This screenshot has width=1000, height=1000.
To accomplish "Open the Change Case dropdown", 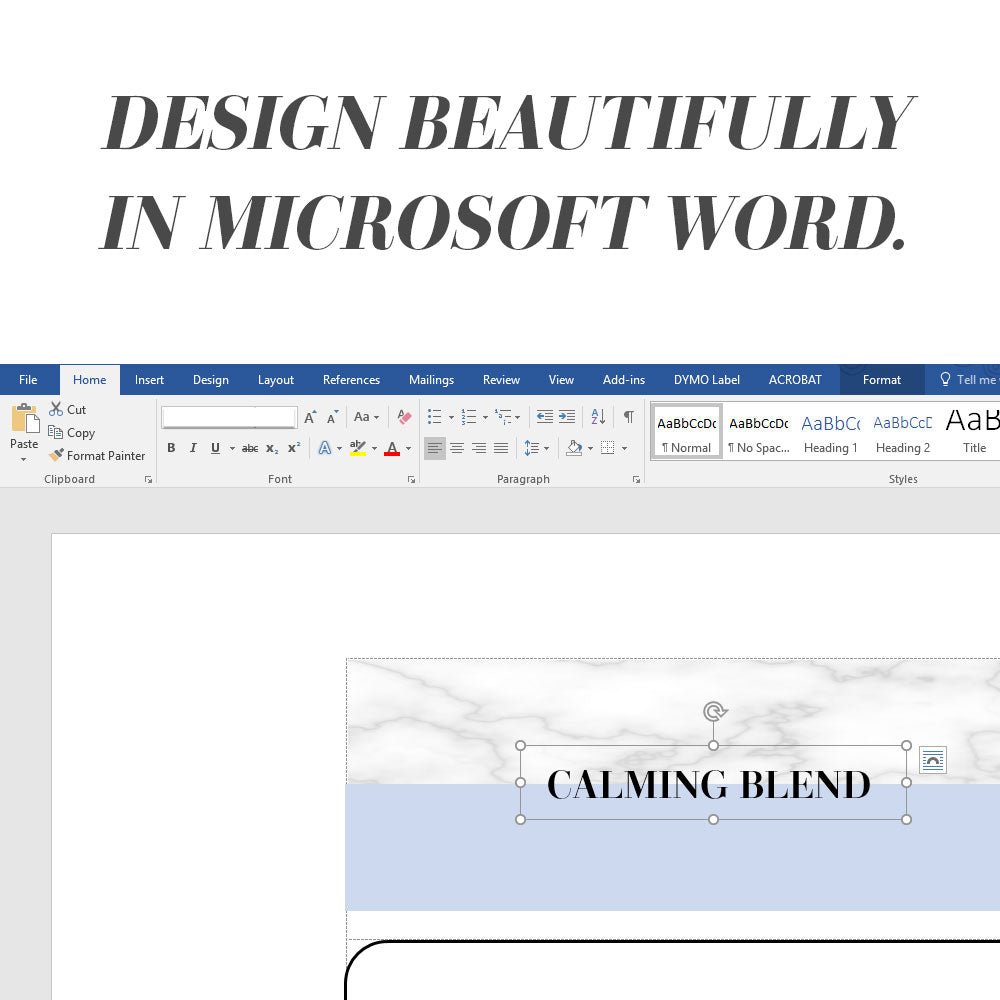I will point(366,417).
